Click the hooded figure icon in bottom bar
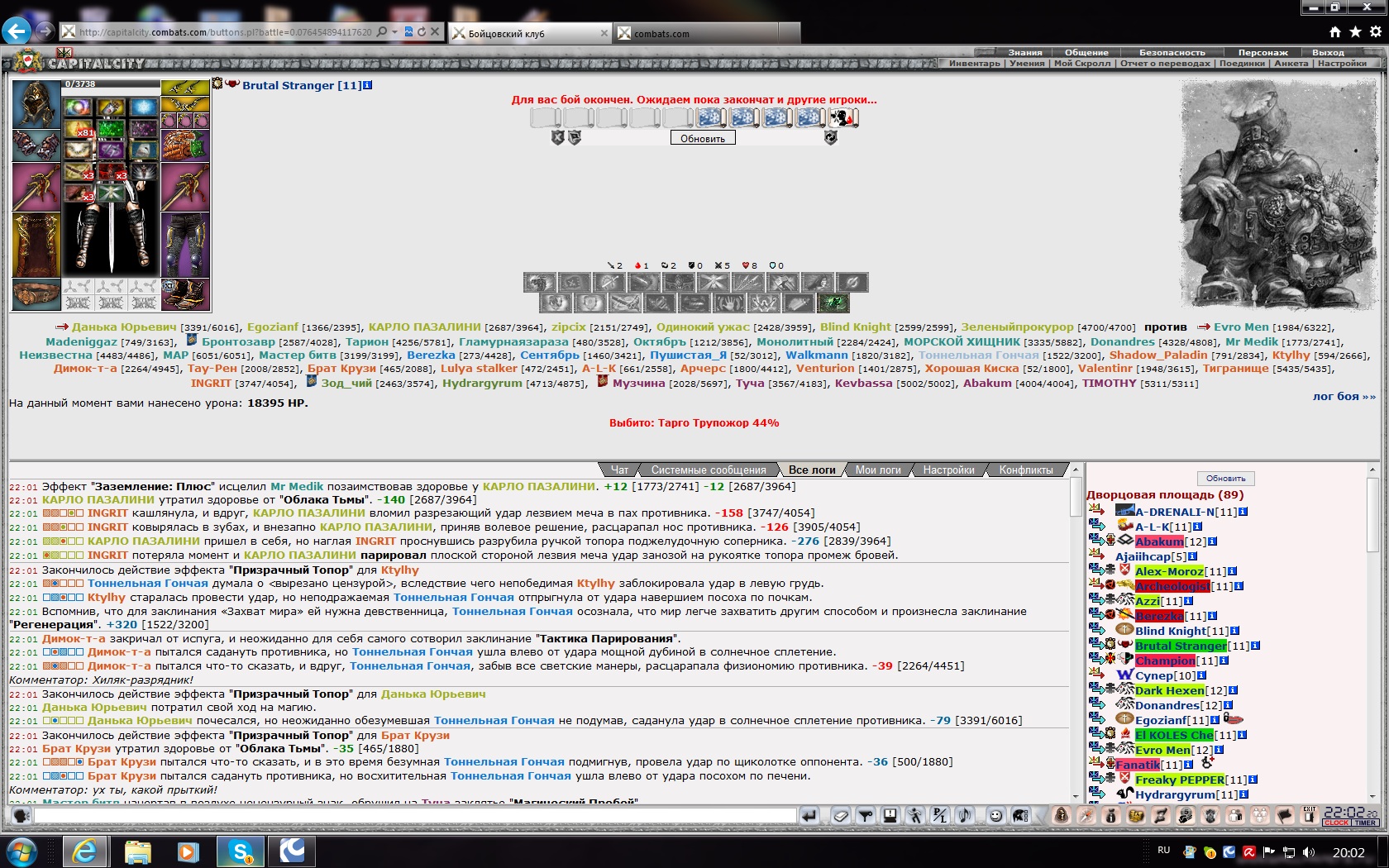 [x=1062, y=816]
